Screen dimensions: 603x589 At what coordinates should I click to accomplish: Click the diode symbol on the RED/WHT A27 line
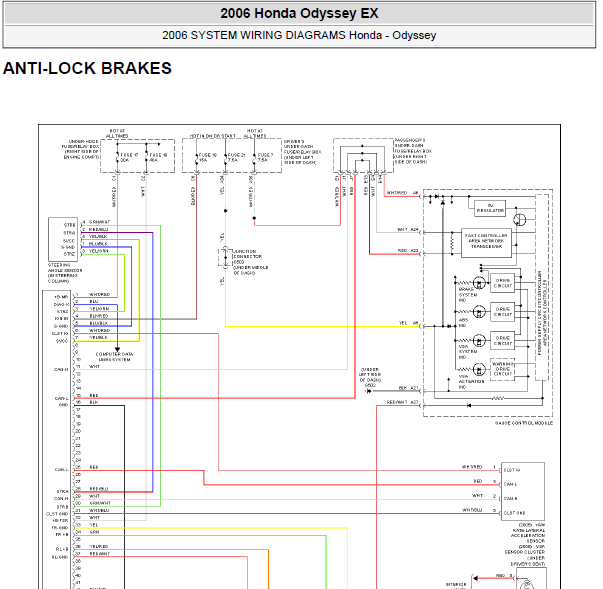click(469, 406)
